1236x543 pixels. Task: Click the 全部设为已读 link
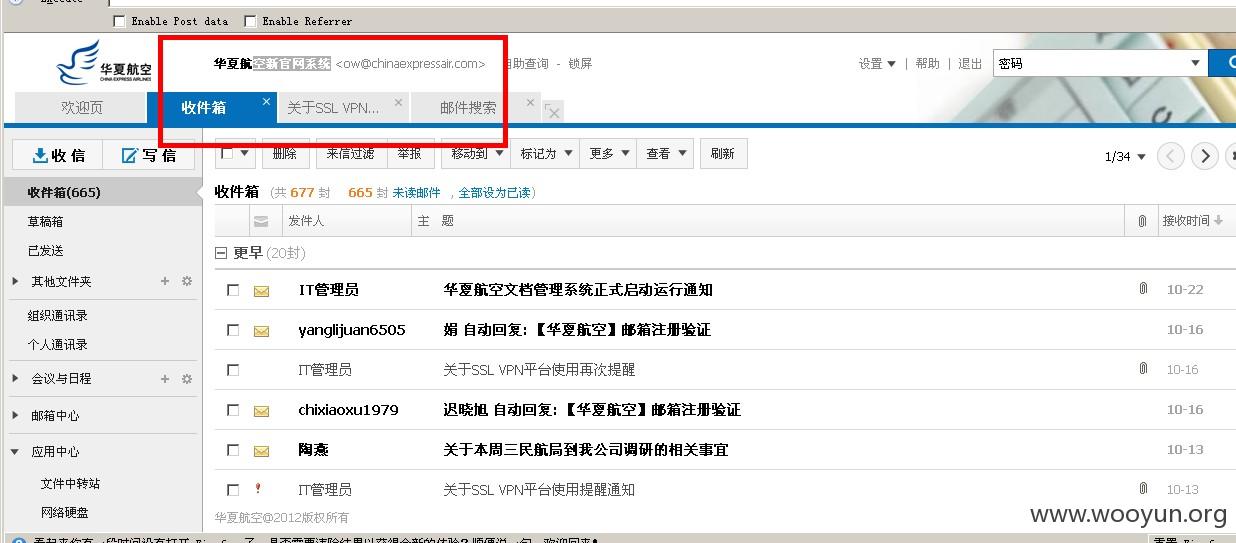pos(496,193)
